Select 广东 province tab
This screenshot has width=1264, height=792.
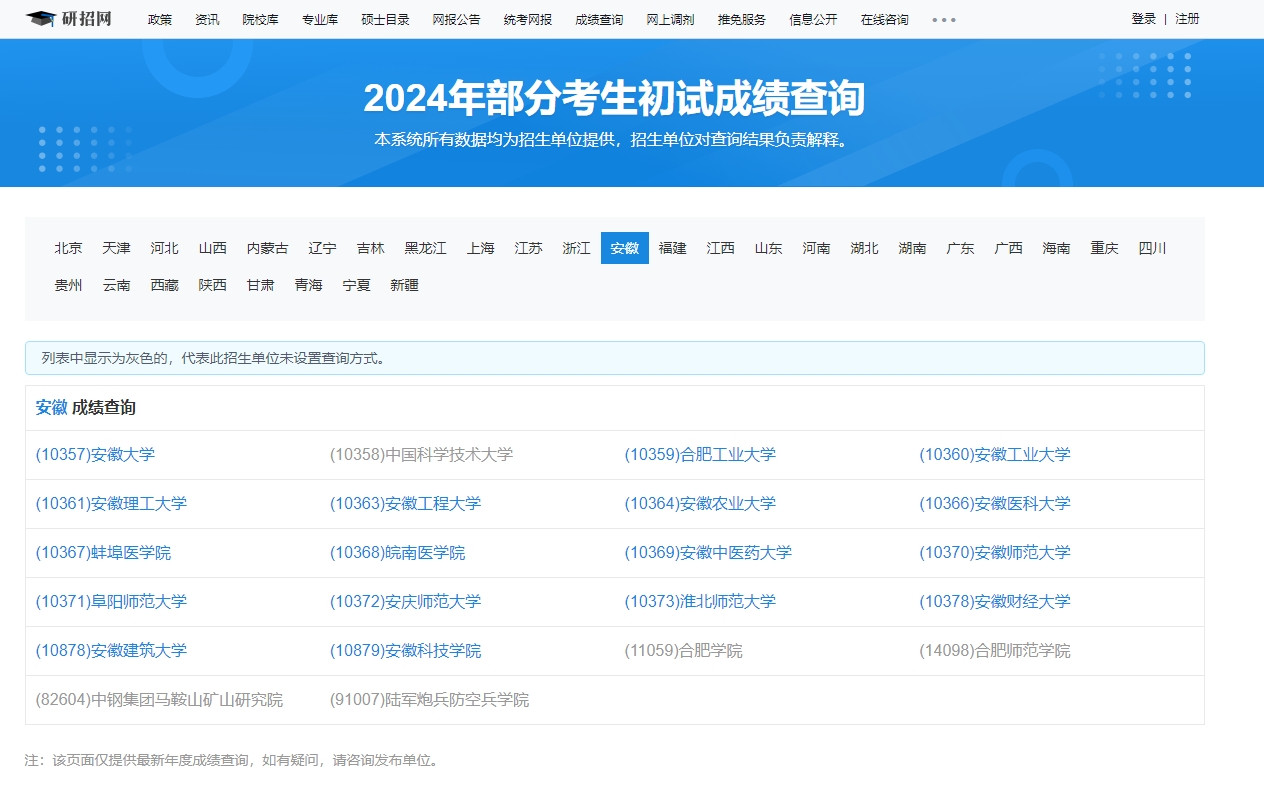pos(961,248)
